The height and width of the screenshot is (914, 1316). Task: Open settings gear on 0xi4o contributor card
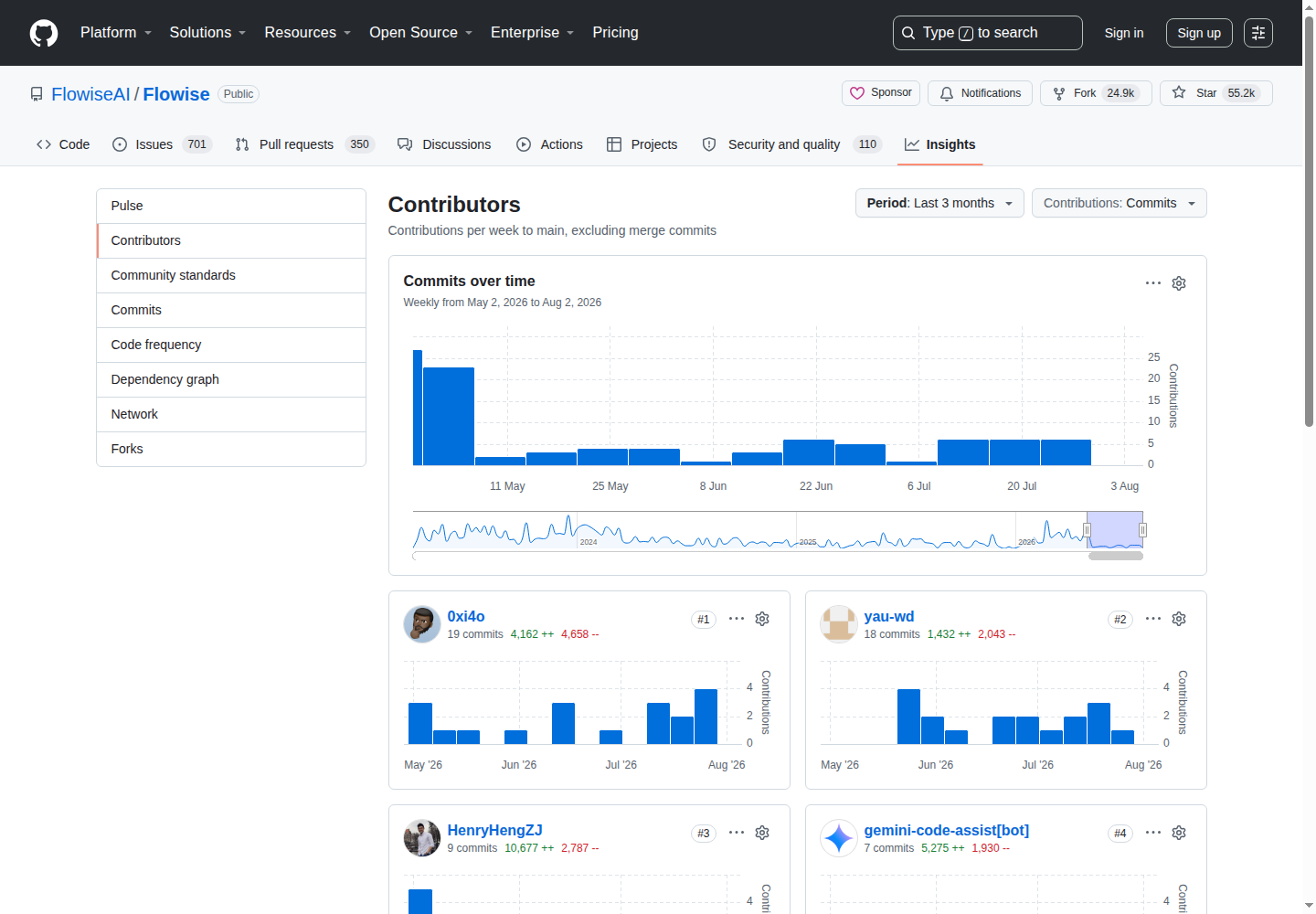point(762,619)
